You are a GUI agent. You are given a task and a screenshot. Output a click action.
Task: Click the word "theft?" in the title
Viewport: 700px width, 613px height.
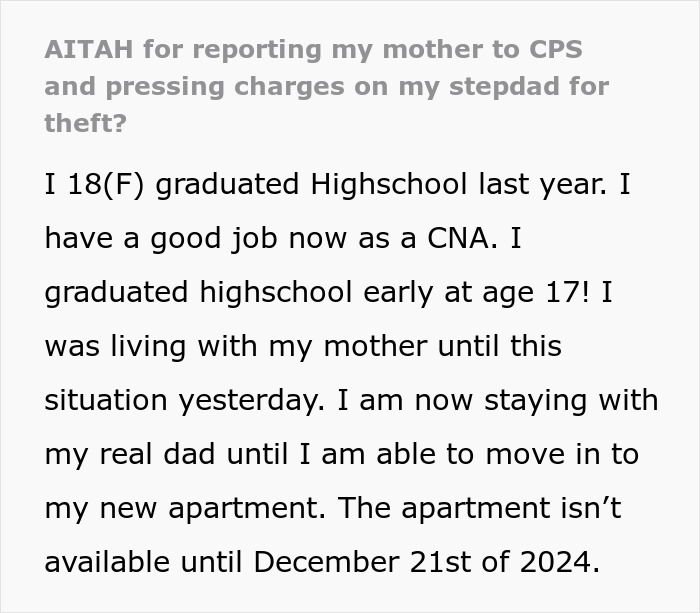pyautogui.click(x=86, y=122)
